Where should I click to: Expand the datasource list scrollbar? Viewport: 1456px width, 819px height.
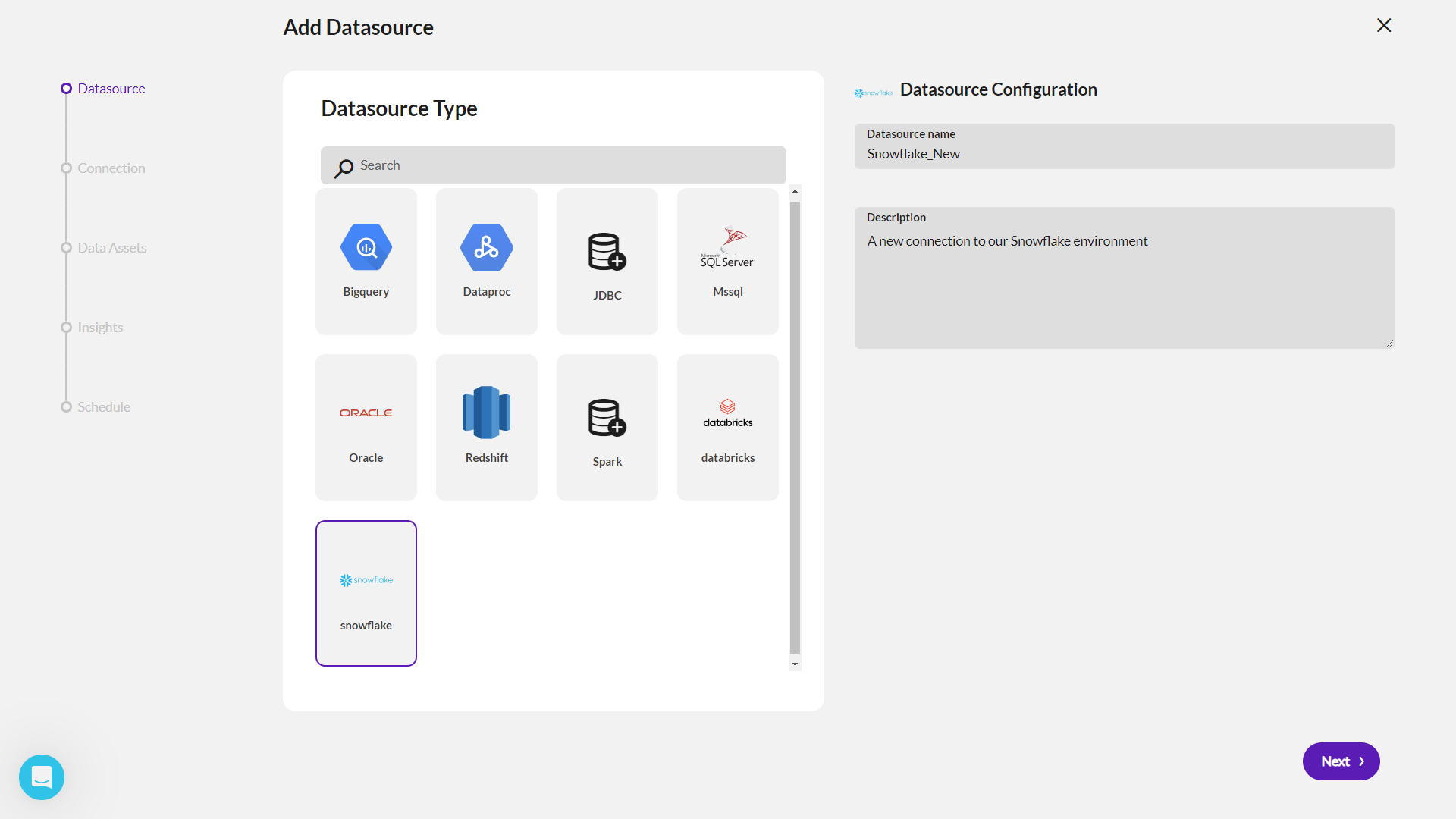tap(795, 665)
